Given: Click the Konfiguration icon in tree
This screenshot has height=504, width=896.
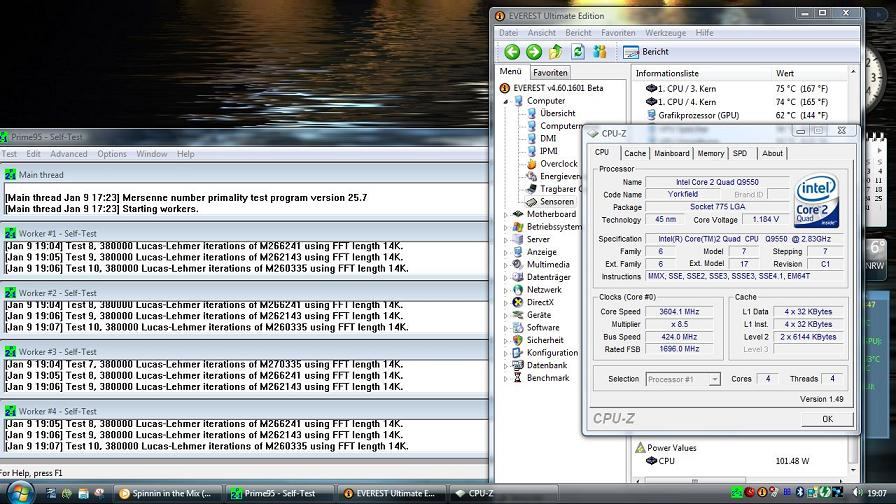Looking at the screenshot, I should [518, 353].
